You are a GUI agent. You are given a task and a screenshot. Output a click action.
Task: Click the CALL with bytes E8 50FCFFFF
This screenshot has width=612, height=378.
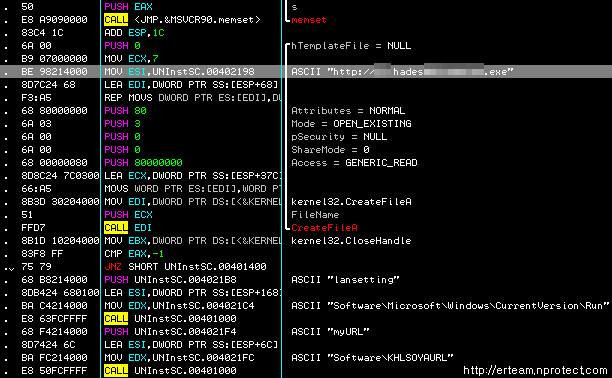pos(170,370)
